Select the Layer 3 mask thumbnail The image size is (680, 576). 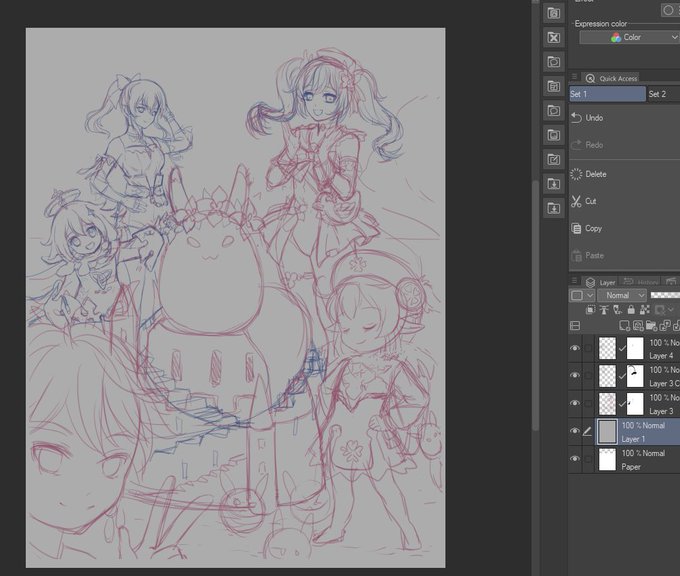click(635, 403)
